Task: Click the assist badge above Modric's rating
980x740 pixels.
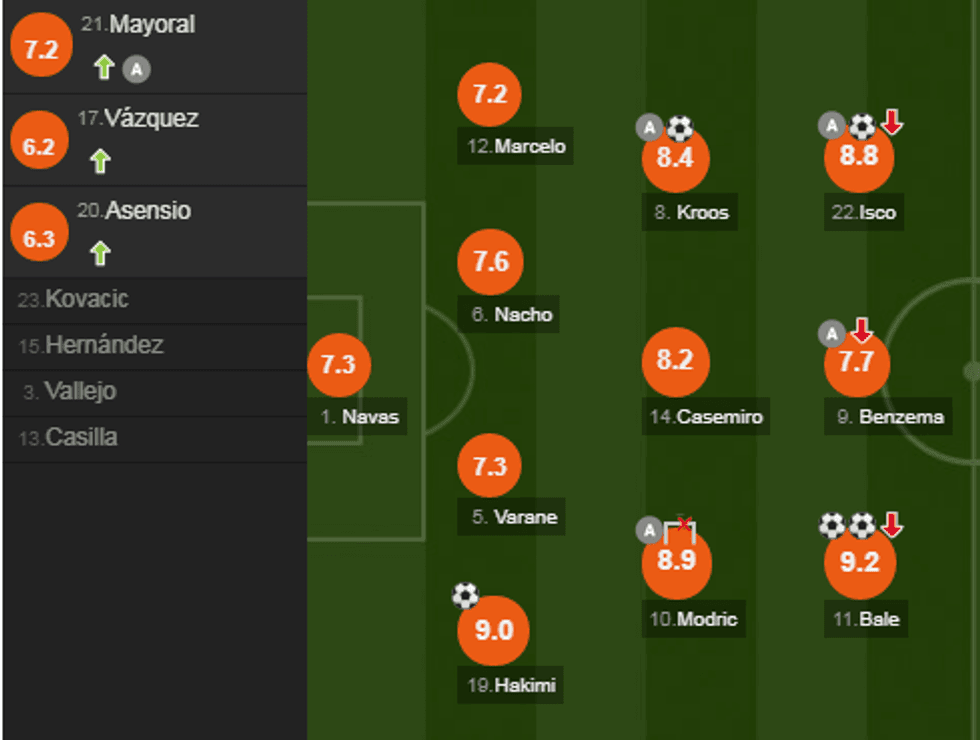Action: [x=650, y=530]
